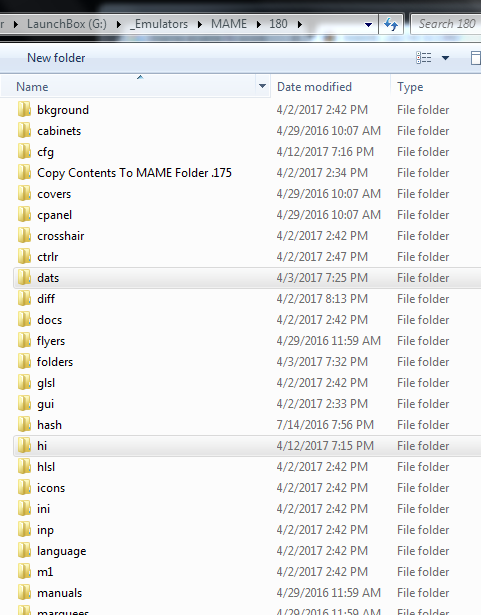Open the Name column filter dropdown

click(x=262, y=86)
